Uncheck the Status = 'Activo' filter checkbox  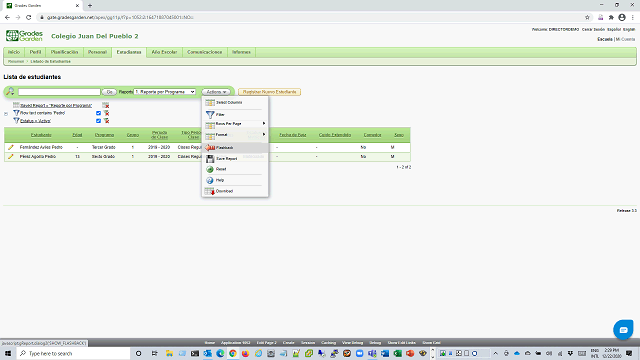(x=98, y=121)
